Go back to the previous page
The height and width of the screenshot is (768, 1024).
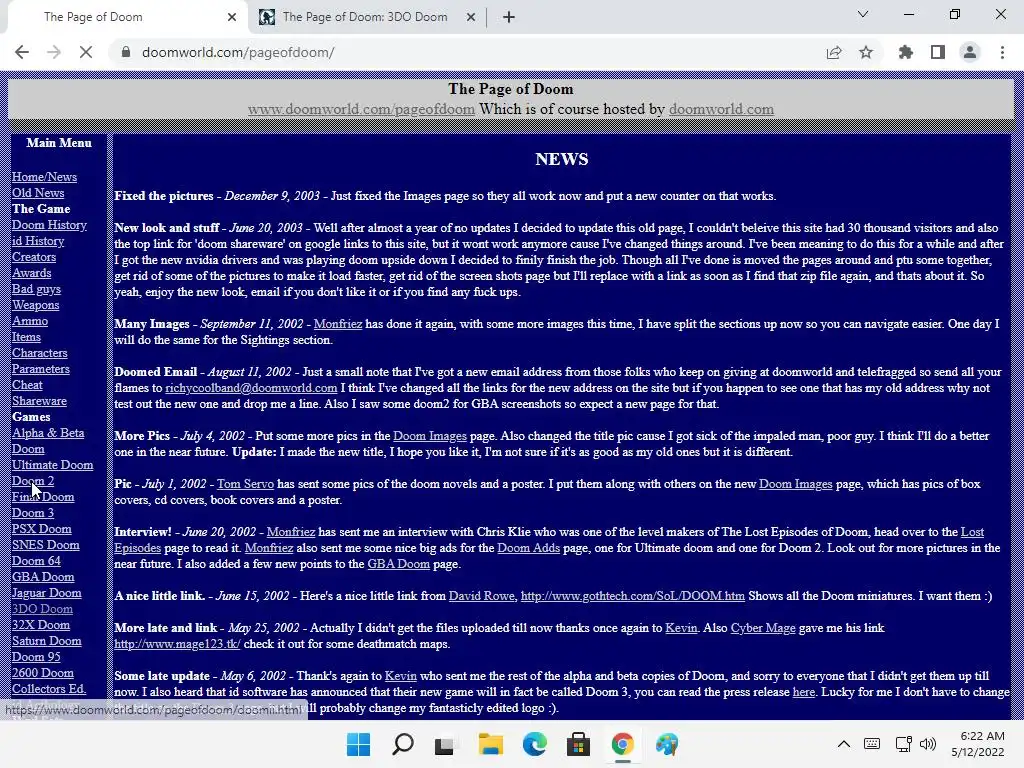pyautogui.click(x=22, y=52)
